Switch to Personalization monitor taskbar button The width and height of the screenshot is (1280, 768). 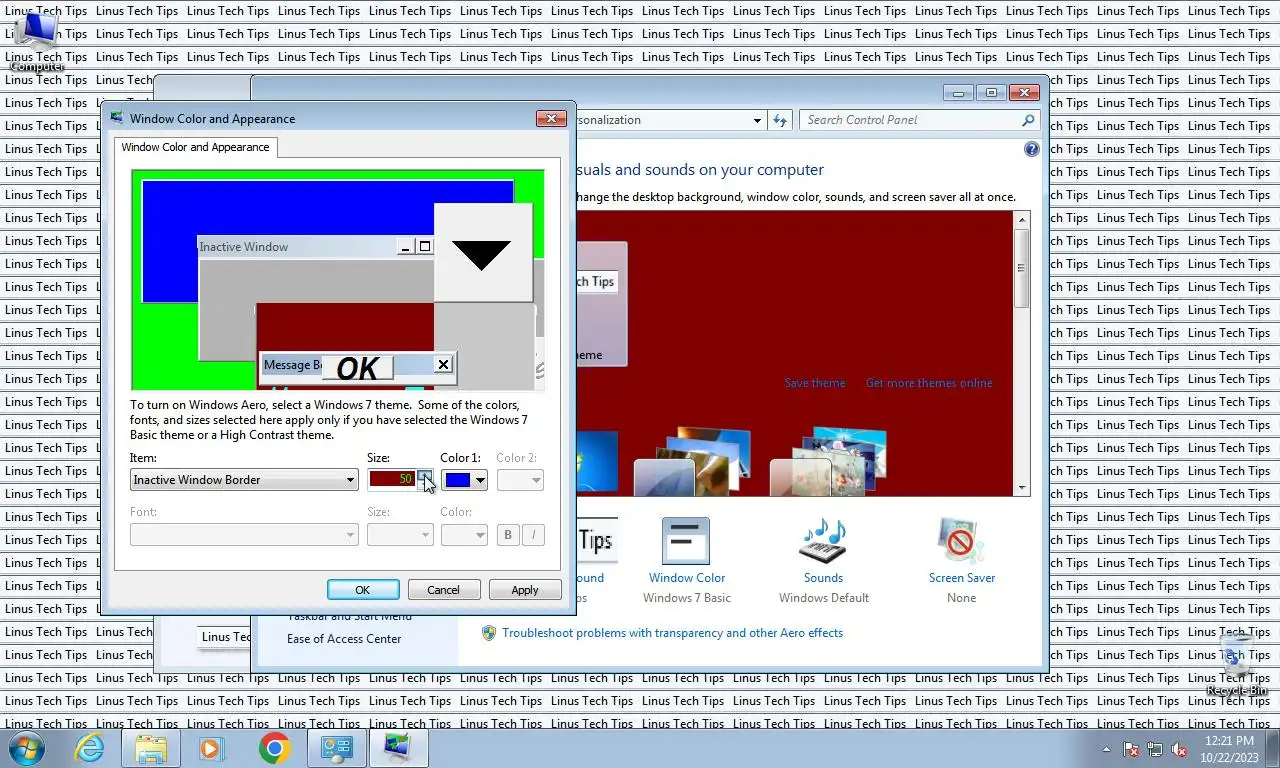click(x=398, y=748)
